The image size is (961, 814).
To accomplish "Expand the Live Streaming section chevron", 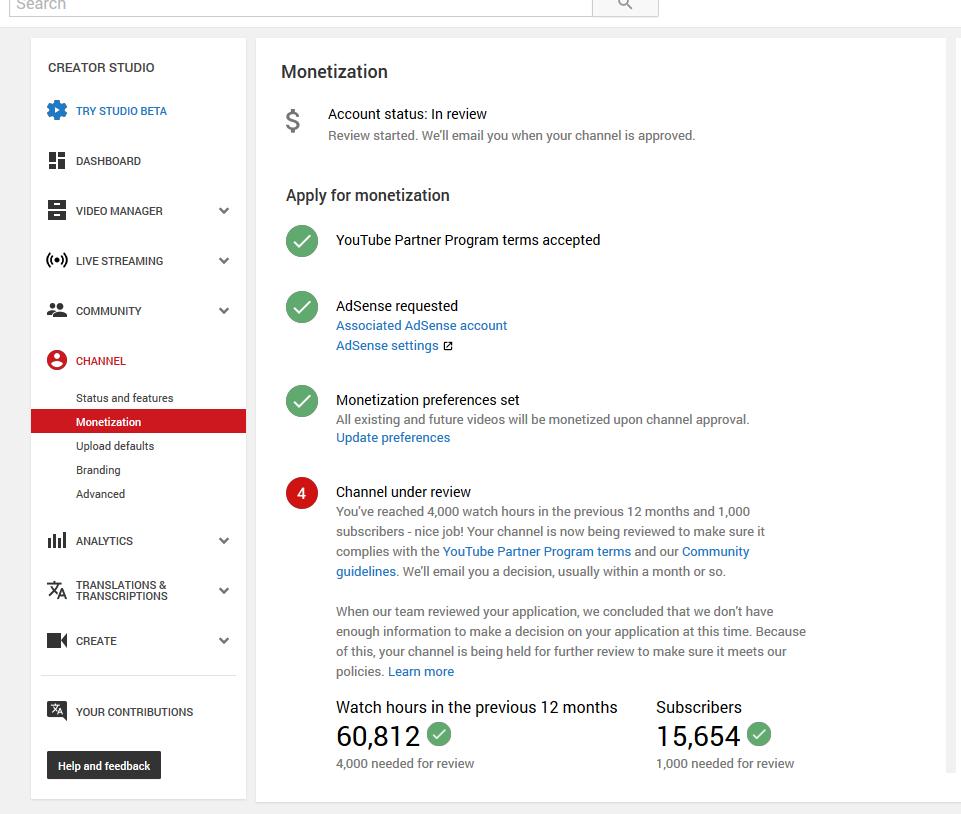I will 224,261.
